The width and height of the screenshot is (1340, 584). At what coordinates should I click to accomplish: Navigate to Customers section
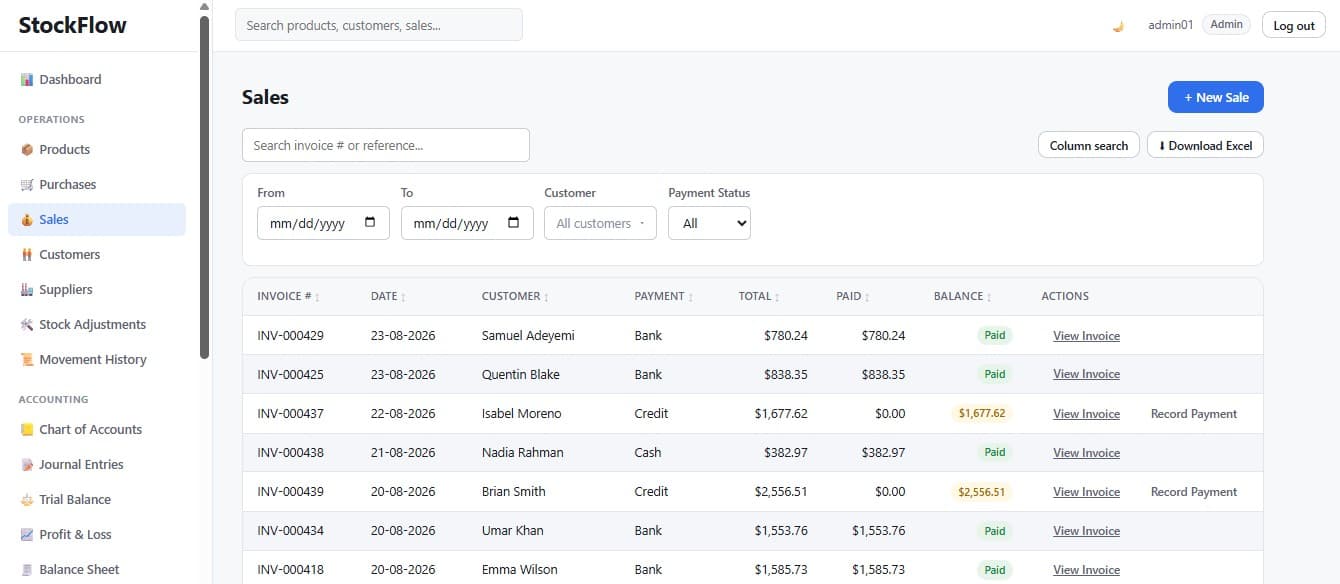click(97, 255)
